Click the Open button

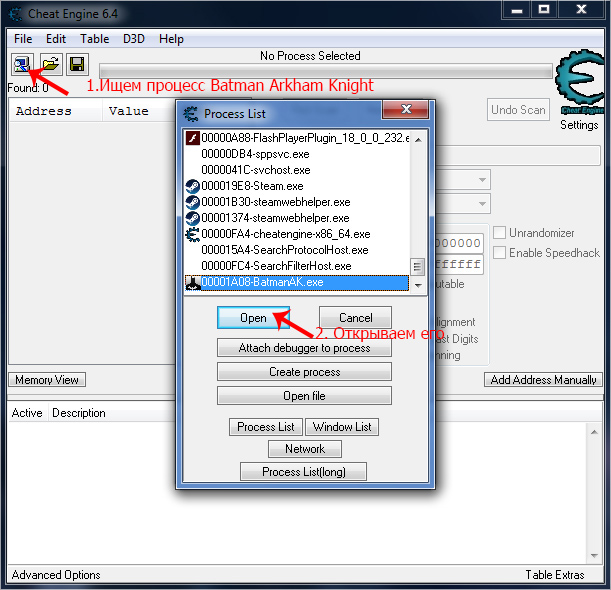pos(253,318)
